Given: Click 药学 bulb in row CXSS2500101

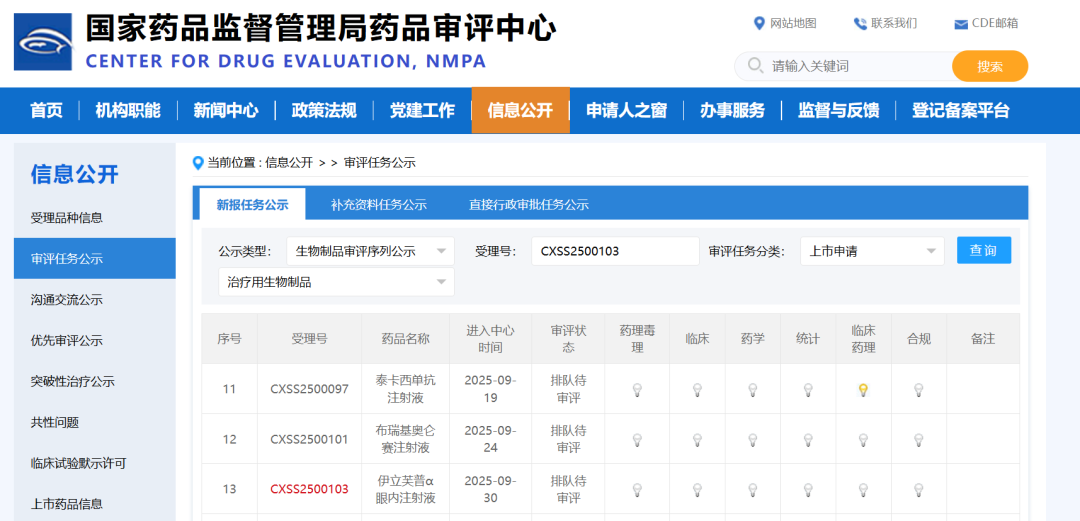Looking at the screenshot, I should coord(753,440).
